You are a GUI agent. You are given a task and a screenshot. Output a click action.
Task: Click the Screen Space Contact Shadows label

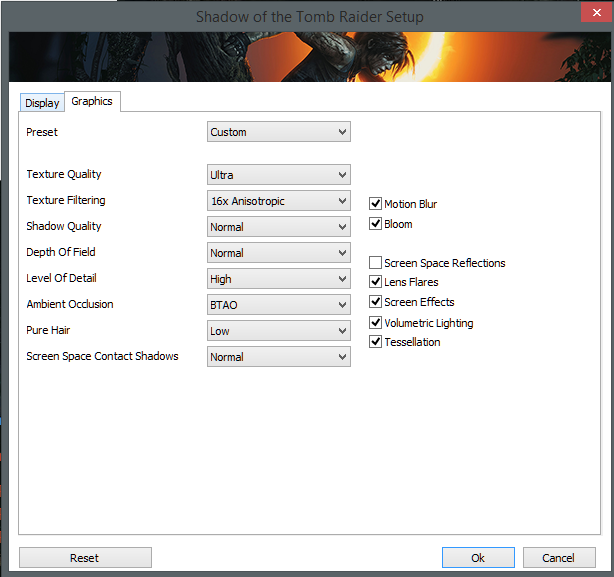tap(102, 356)
